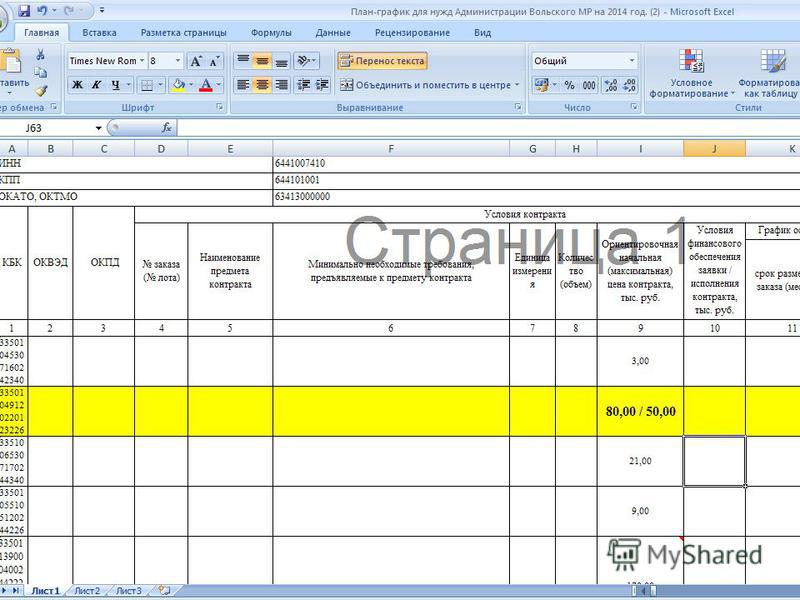
Task: Select cell with 80,00 / 50,00
Action: tap(640, 411)
